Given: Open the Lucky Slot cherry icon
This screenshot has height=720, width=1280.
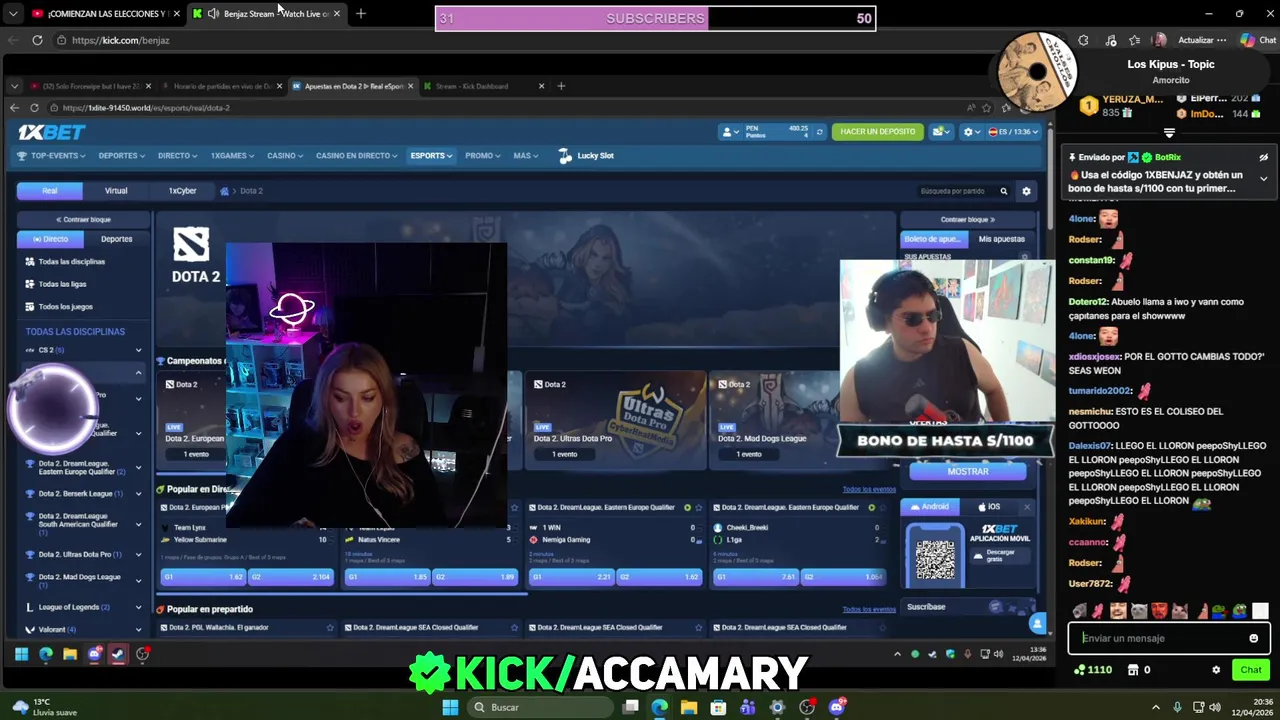Looking at the screenshot, I should (x=565, y=156).
